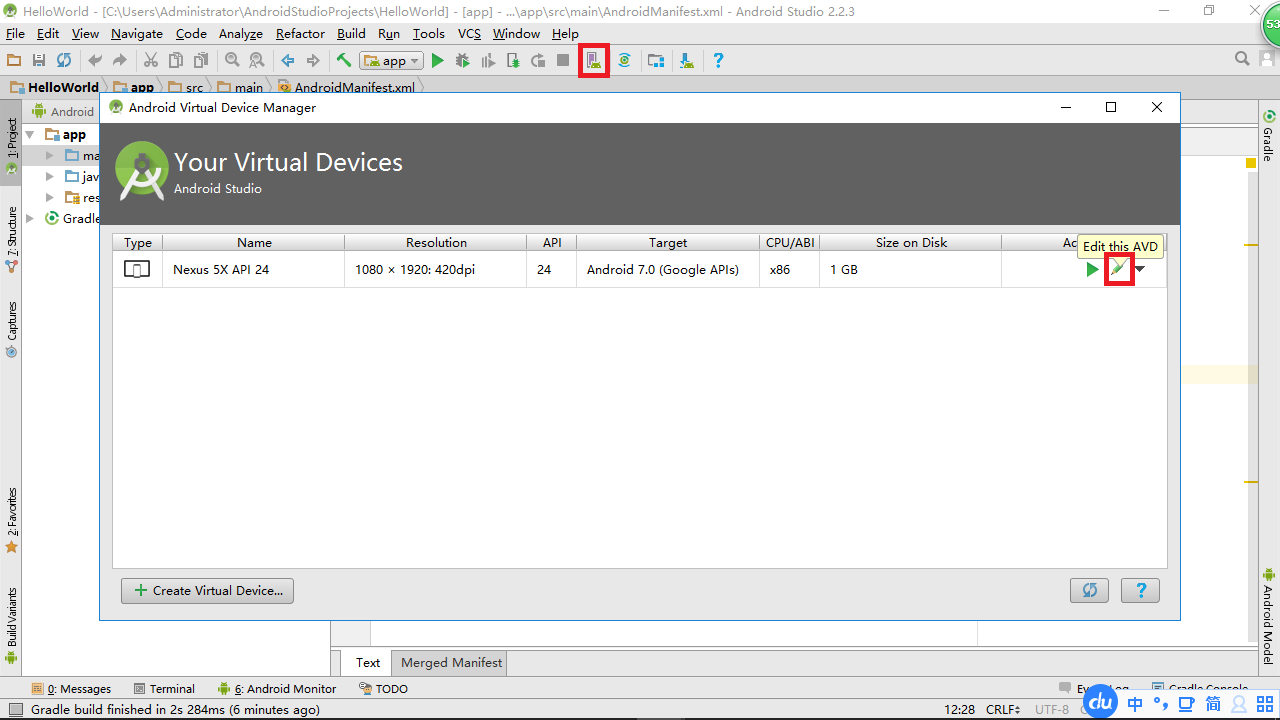1280x720 pixels.
Task: Click the Run with coverage icon
Action: [488, 60]
